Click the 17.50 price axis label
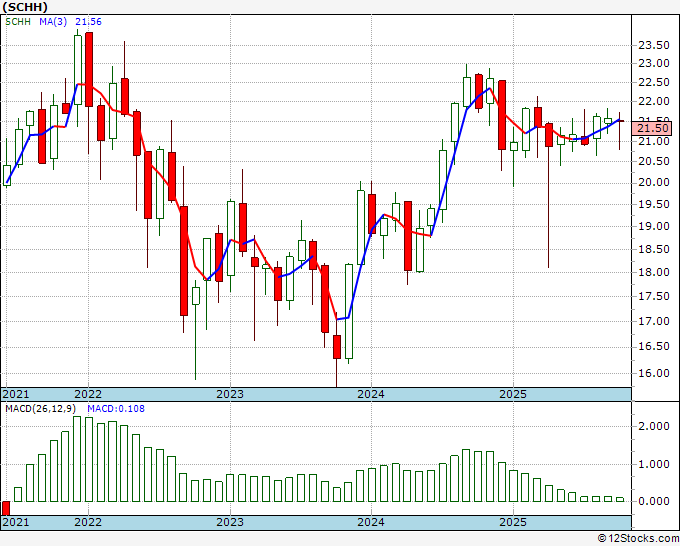Screen dimensions: 680x546 click(x=654, y=296)
